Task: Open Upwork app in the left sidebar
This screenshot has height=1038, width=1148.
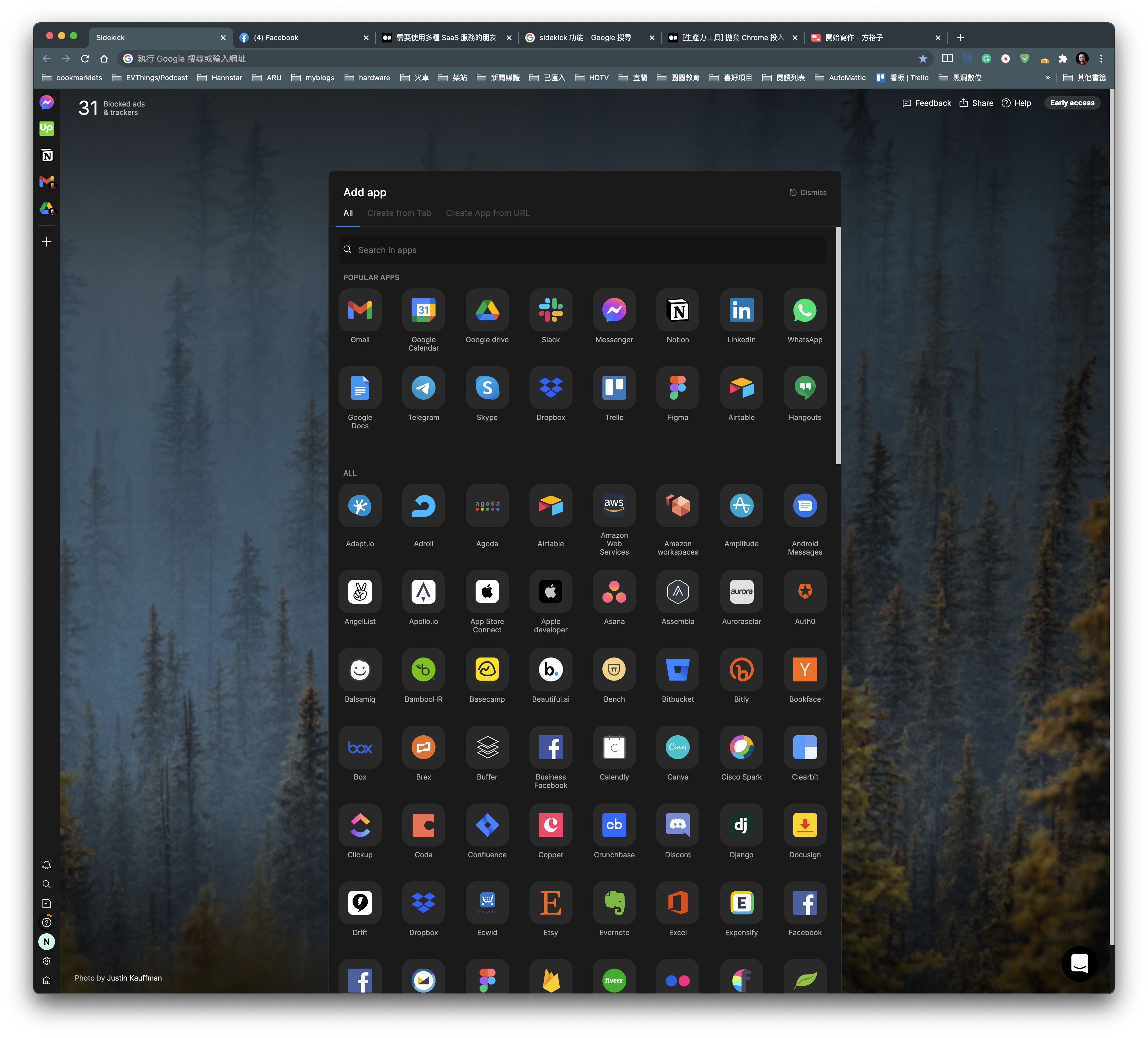Action: pos(47,129)
